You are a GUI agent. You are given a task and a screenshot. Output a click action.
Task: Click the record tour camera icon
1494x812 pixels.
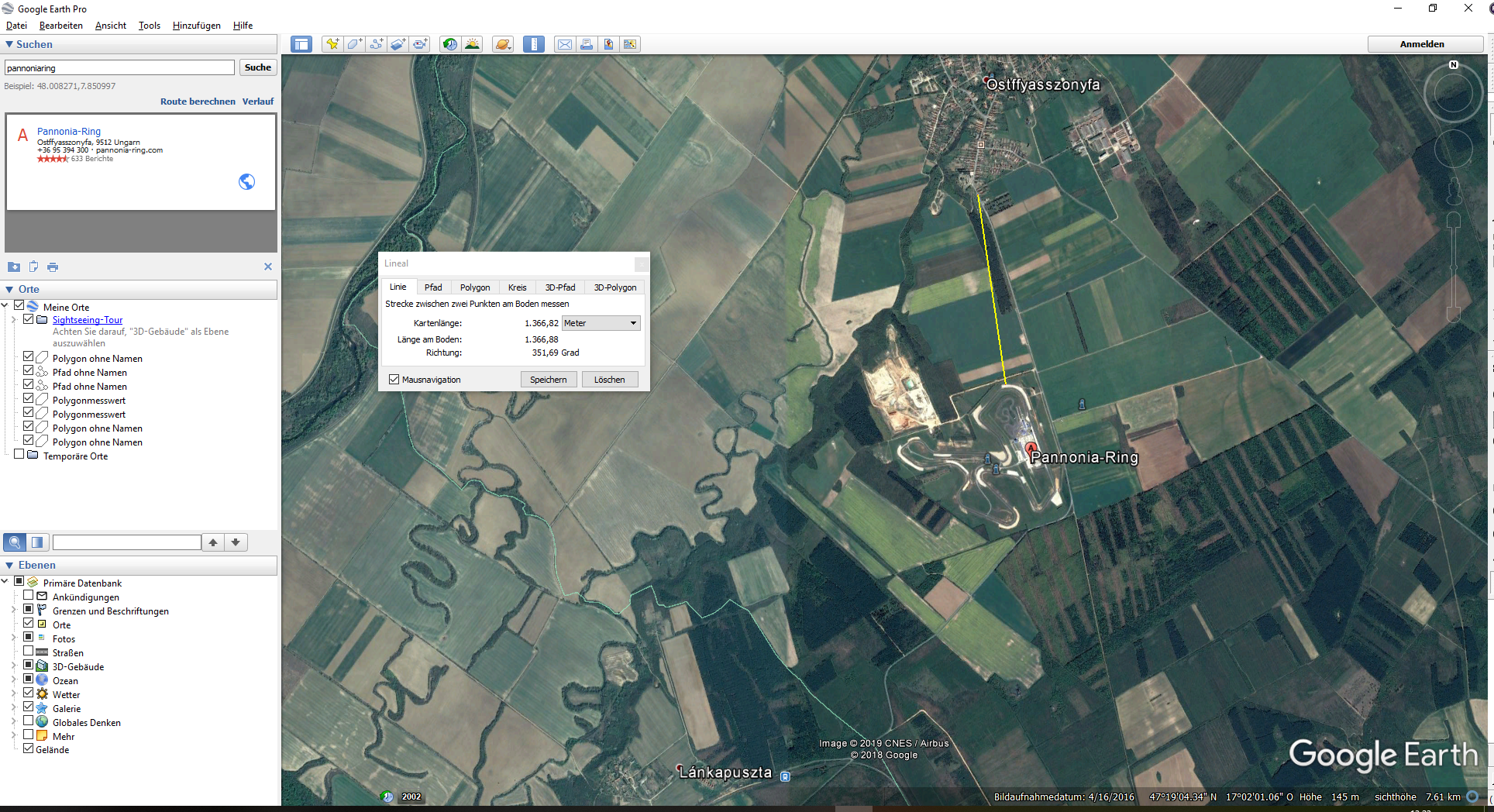[x=419, y=44]
